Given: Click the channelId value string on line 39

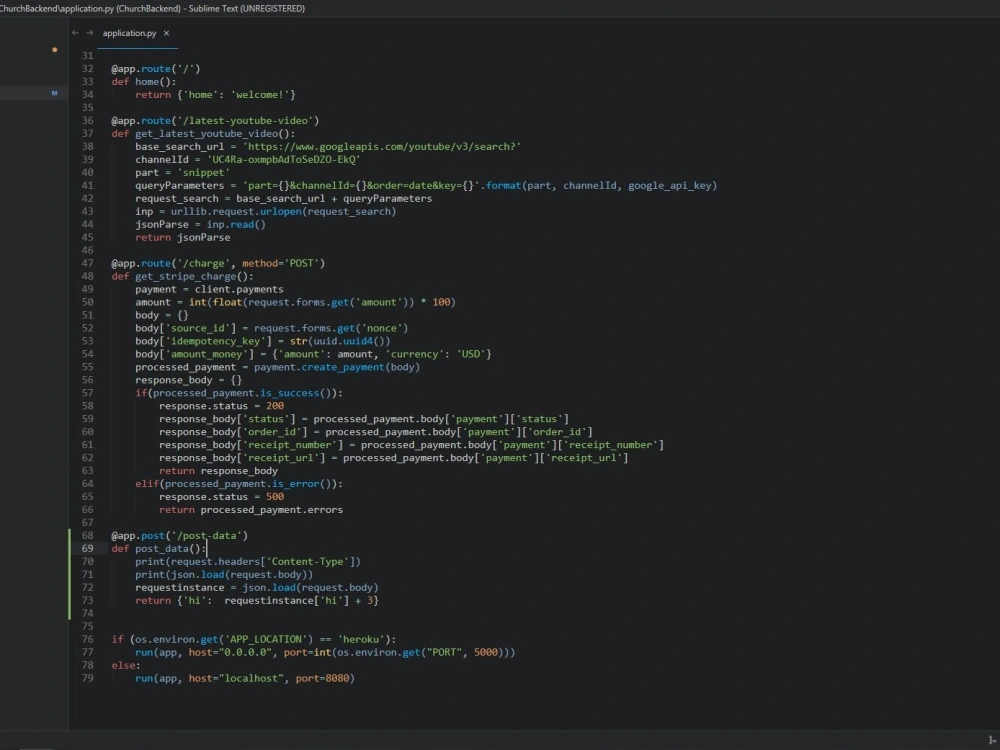Looking at the screenshot, I should click(x=284, y=159).
